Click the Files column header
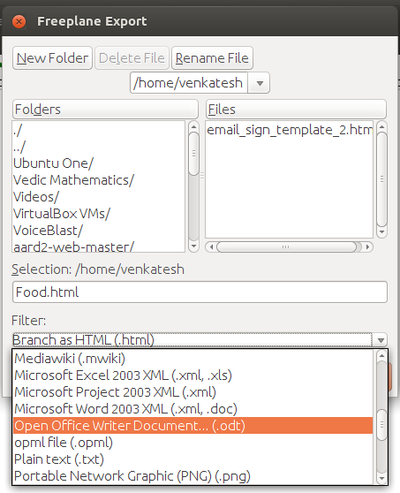The height and width of the screenshot is (493, 400). [296, 109]
